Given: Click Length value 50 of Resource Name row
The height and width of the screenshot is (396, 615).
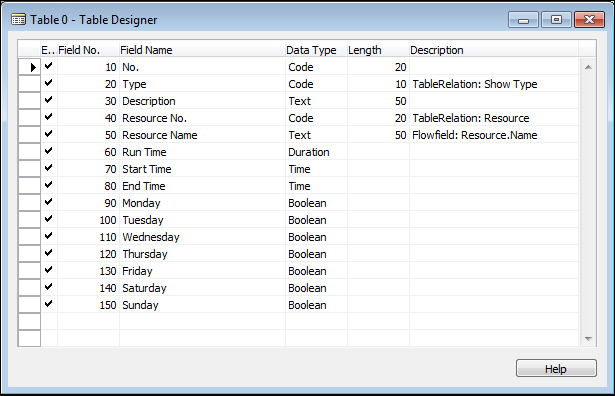Looking at the screenshot, I should (378, 134).
